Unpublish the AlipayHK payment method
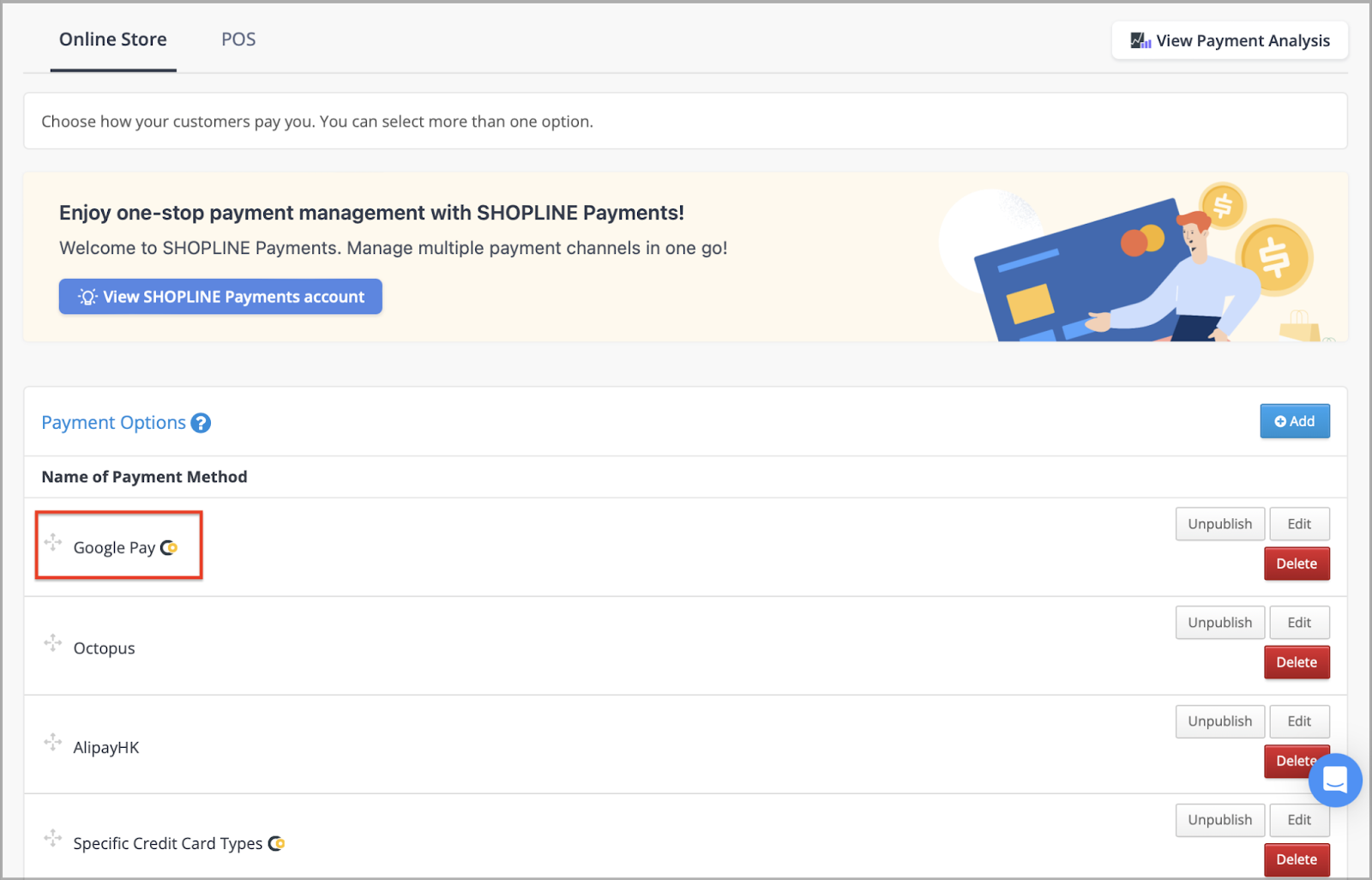The width and height of the screenshot is (1372, 880). (x=1220, y=721)
